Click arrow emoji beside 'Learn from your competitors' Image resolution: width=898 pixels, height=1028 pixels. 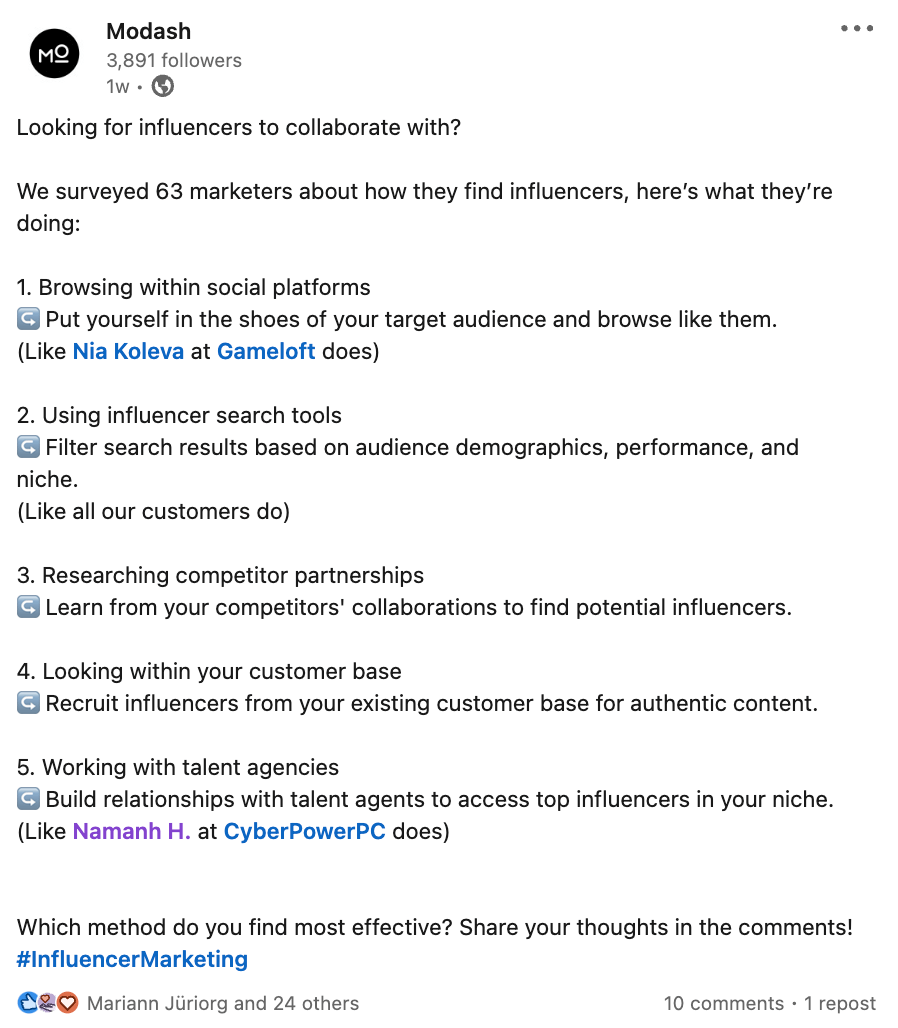[x=28, y=607]
